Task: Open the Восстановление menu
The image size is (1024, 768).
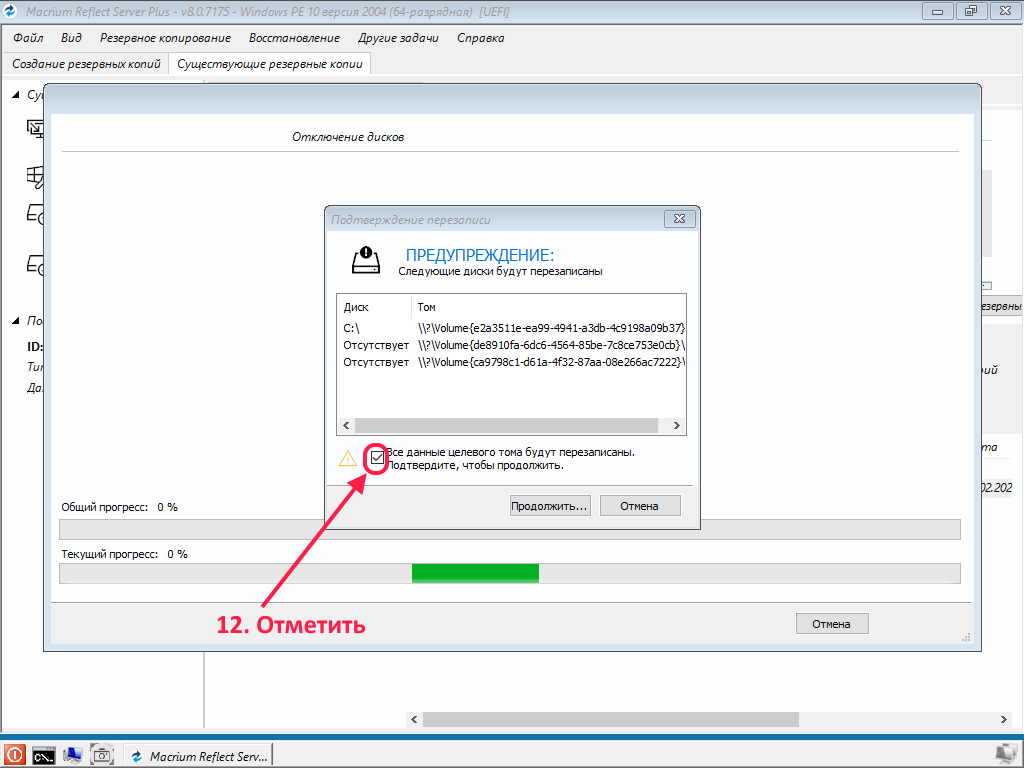Action: 295,38
